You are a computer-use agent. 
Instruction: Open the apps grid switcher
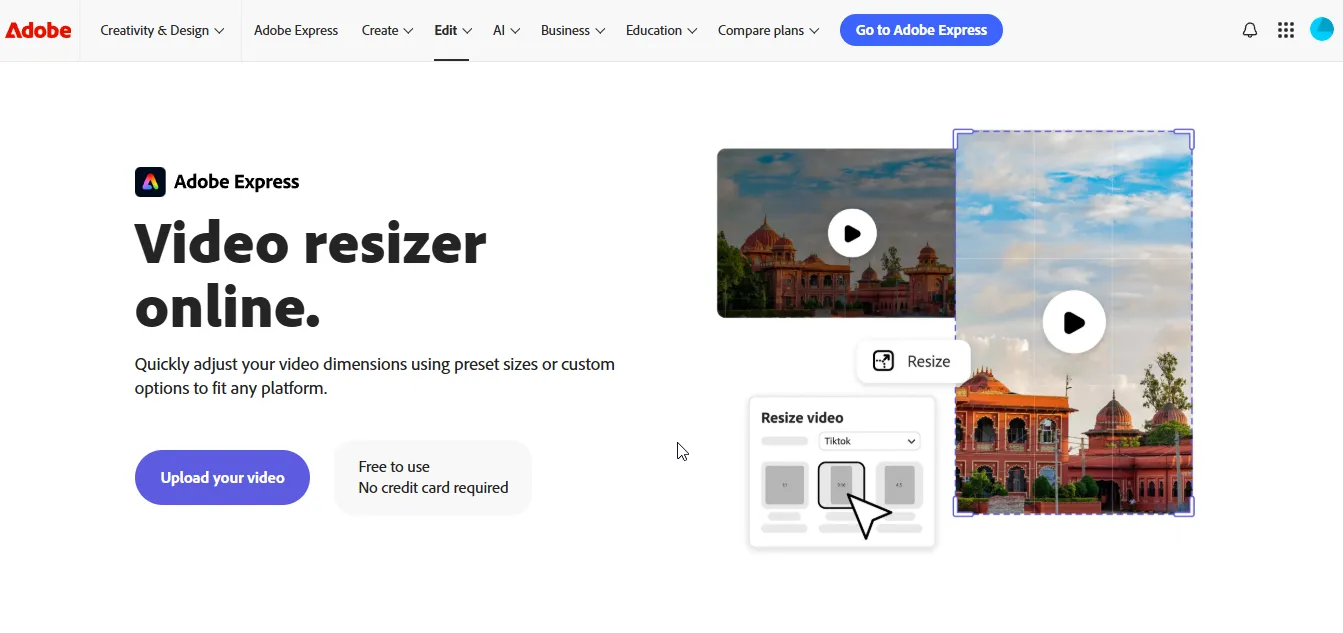(1286, 30)
